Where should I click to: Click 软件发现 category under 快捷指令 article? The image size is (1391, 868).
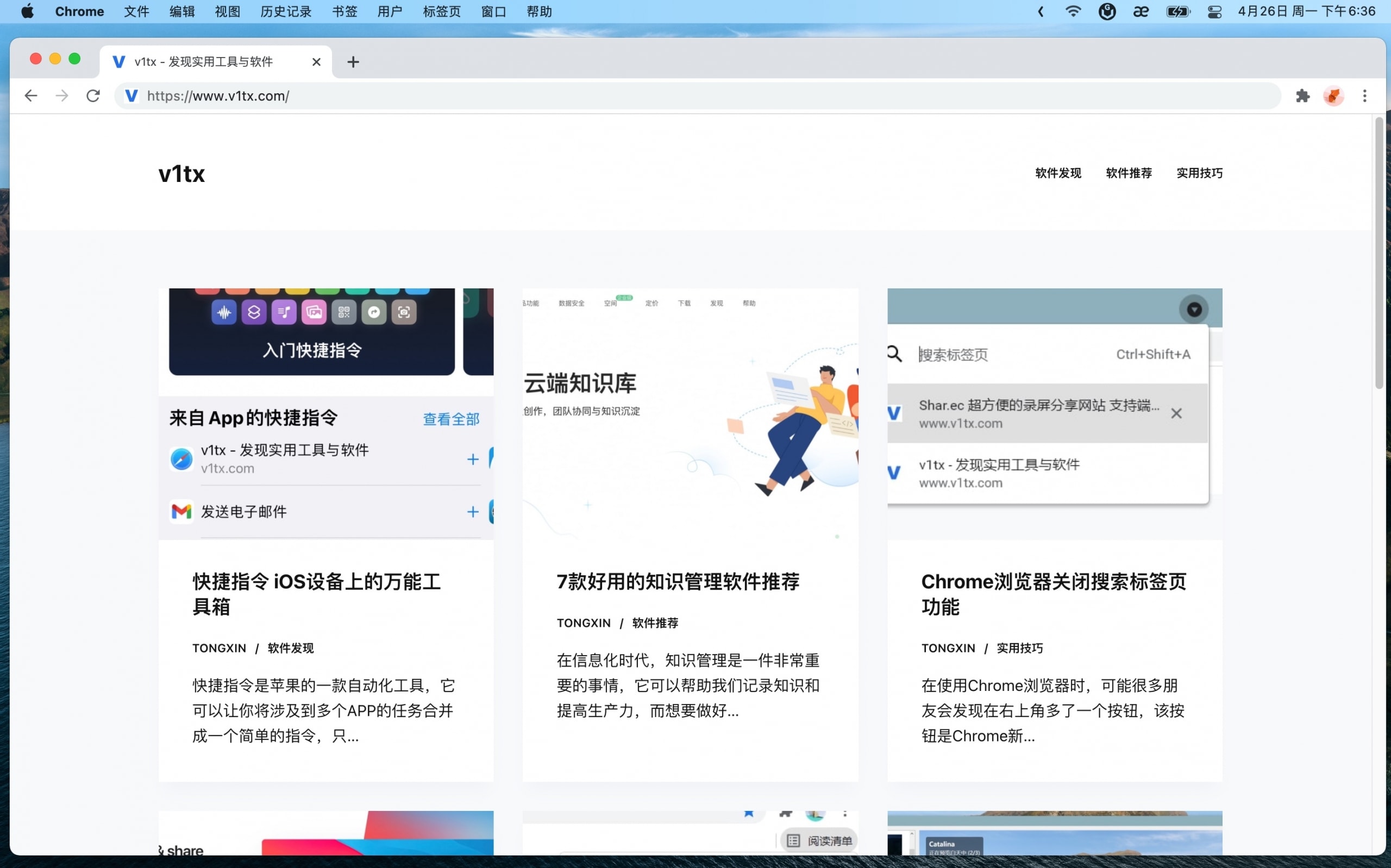point(291,648)
